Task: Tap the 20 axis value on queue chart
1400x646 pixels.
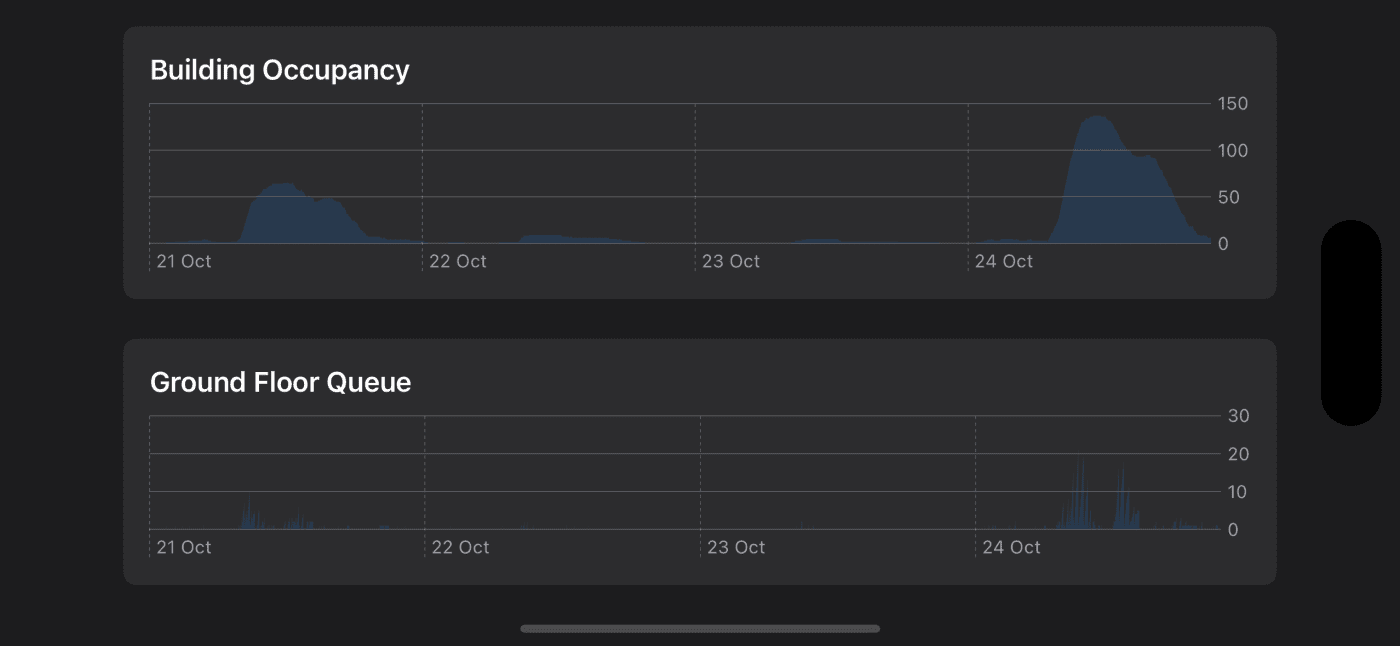Action: [1239, 454]
